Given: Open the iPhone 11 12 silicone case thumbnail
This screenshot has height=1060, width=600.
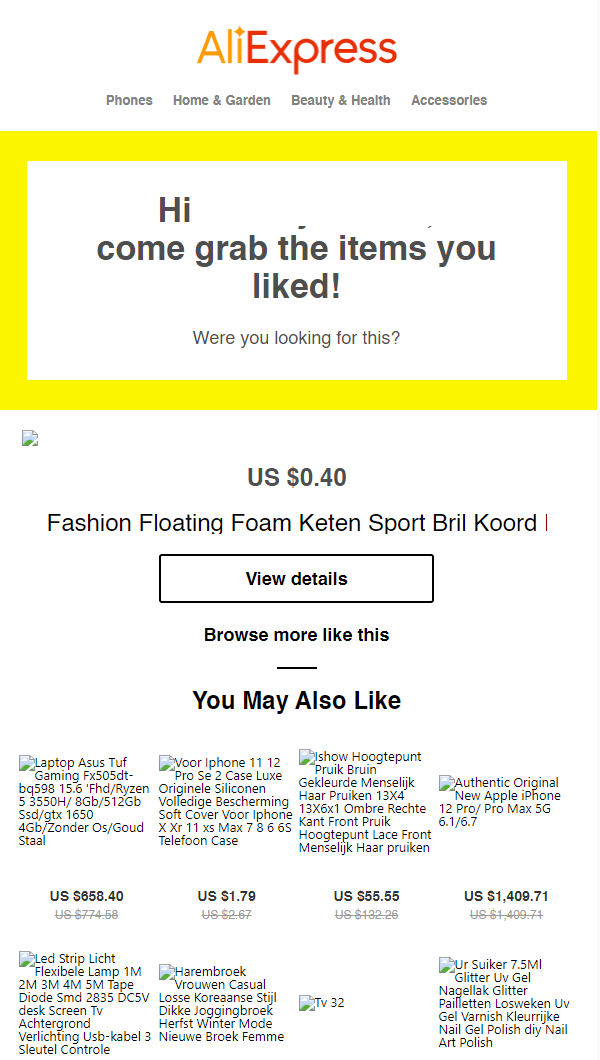Looking at the screenshot, I should (225, 801).
